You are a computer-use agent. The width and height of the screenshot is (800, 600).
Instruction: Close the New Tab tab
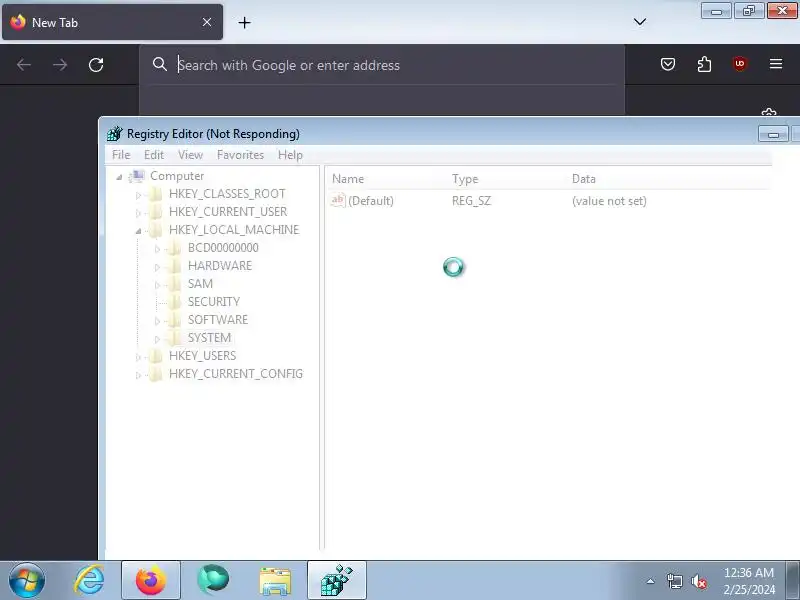click(207, 22)
